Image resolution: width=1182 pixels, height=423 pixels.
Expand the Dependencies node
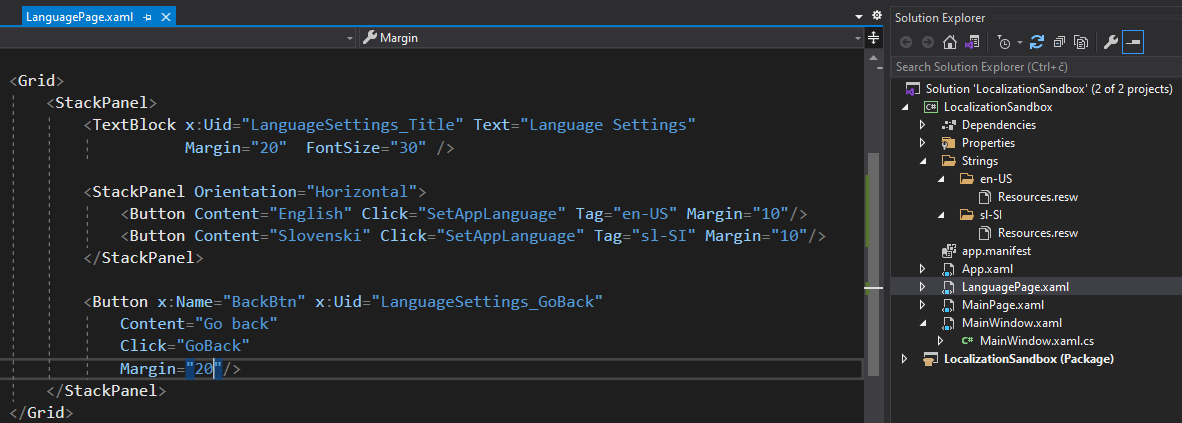click(x=923, y=125)
